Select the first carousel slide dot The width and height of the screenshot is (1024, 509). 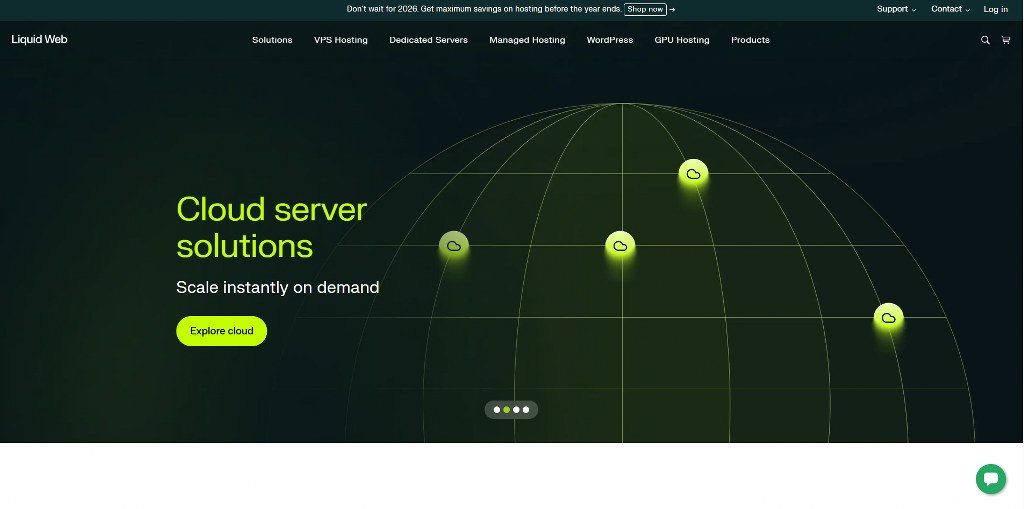497,410
